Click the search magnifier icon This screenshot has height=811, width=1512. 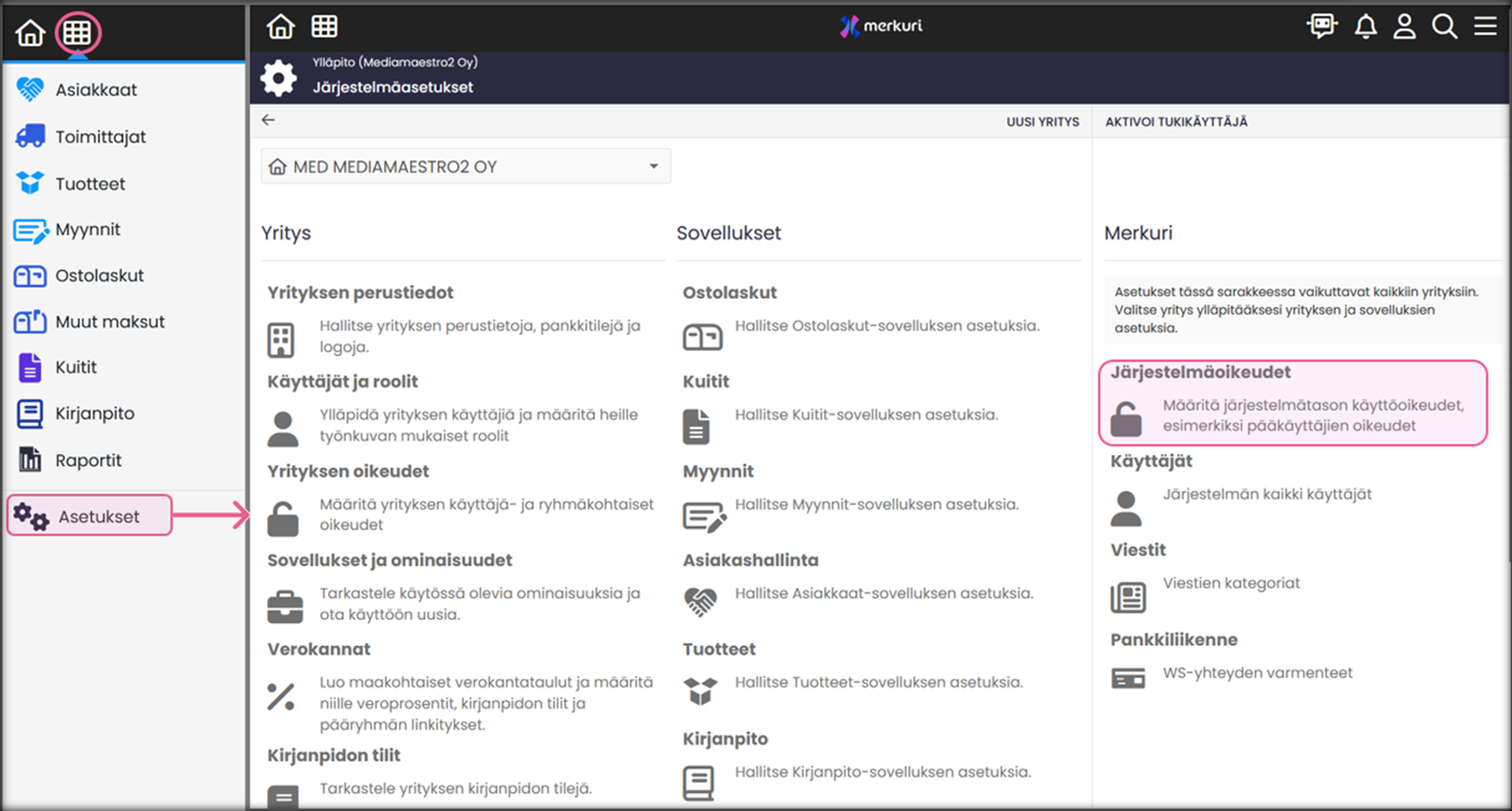pos(1444,26)
